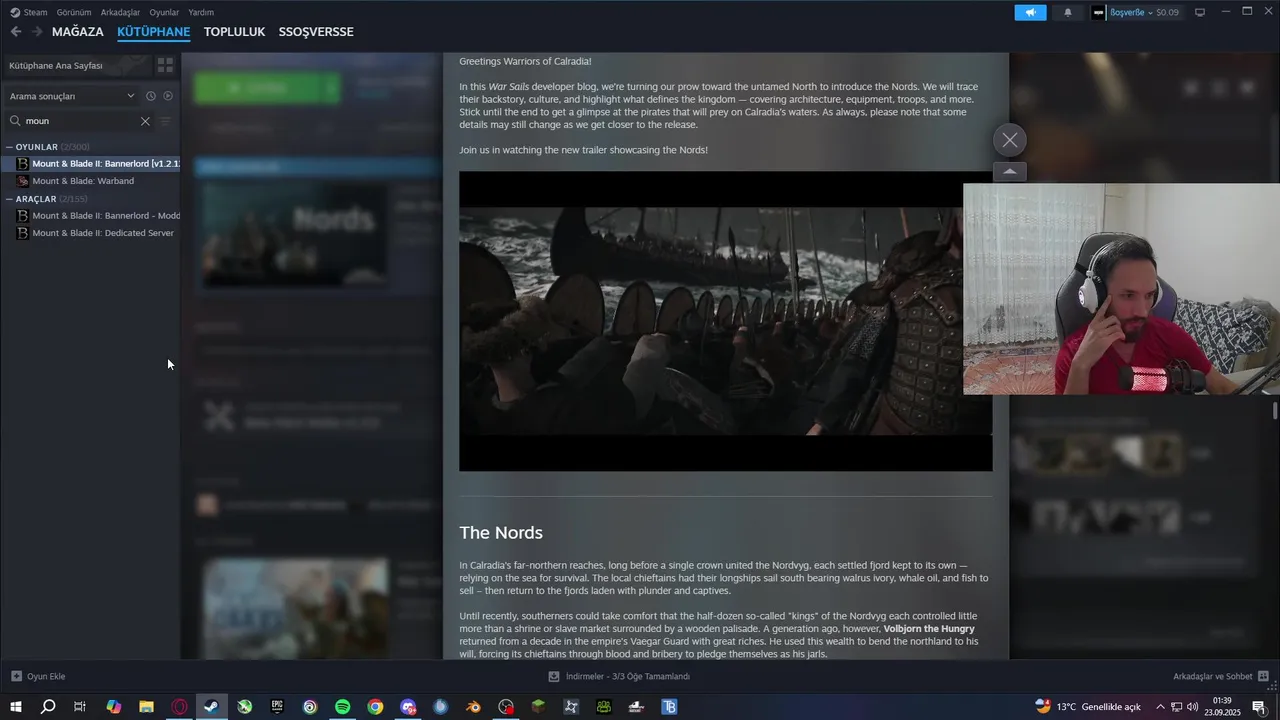Open the Minecraft block taskbar icon
This screenshot has width=1280, height=720.
(x=538, y=707)
